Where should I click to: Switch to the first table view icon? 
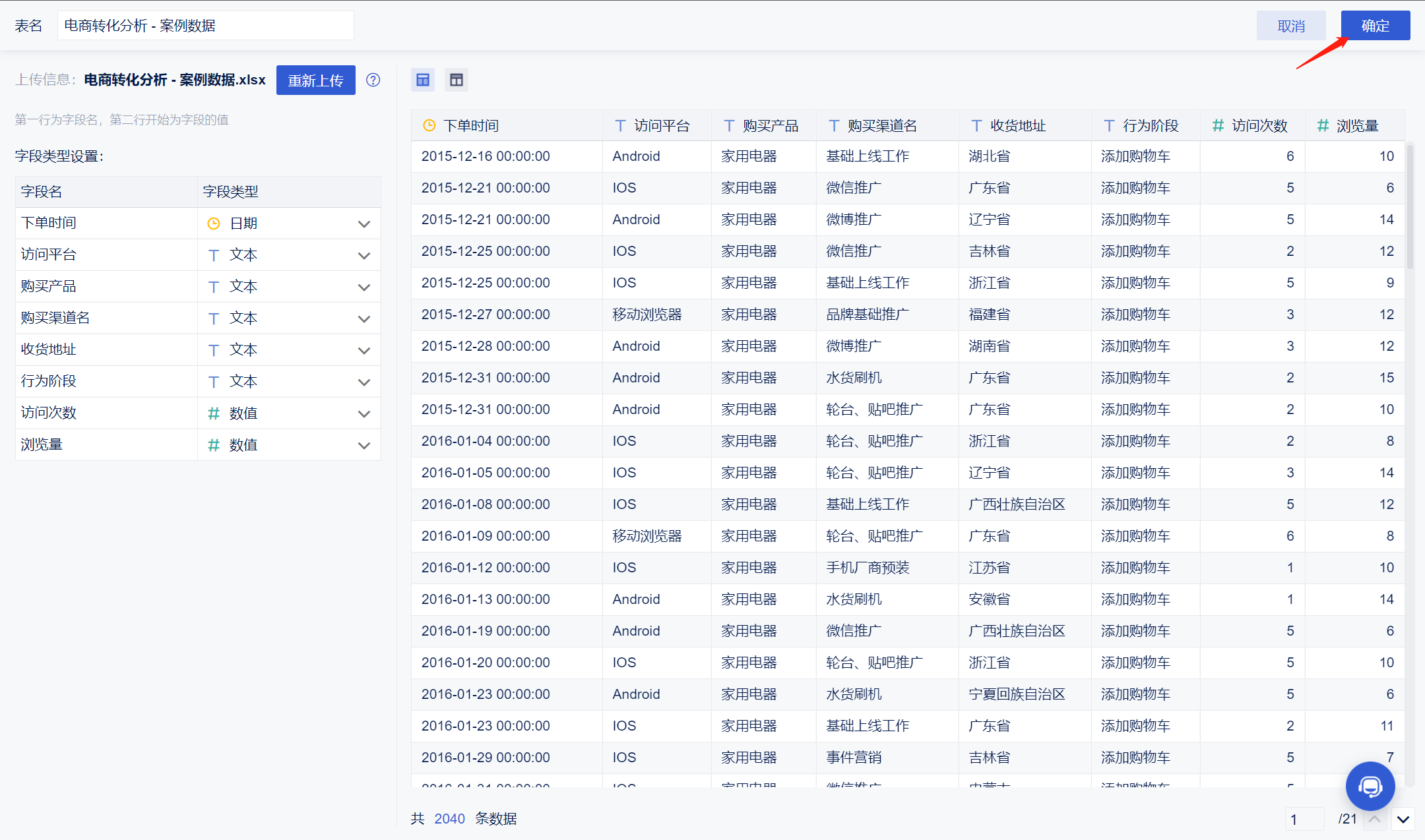[423, 80]
